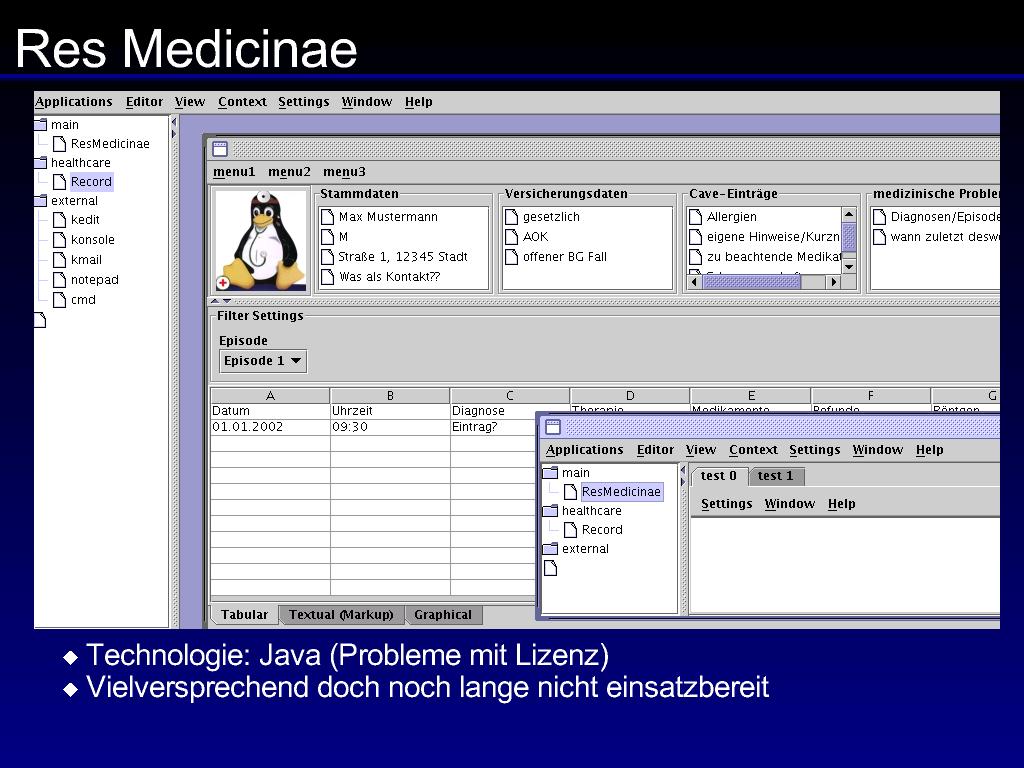Click the split pane collapse arrows above Filter Settings
This screenshot has height=768, width=1024.
221,301
